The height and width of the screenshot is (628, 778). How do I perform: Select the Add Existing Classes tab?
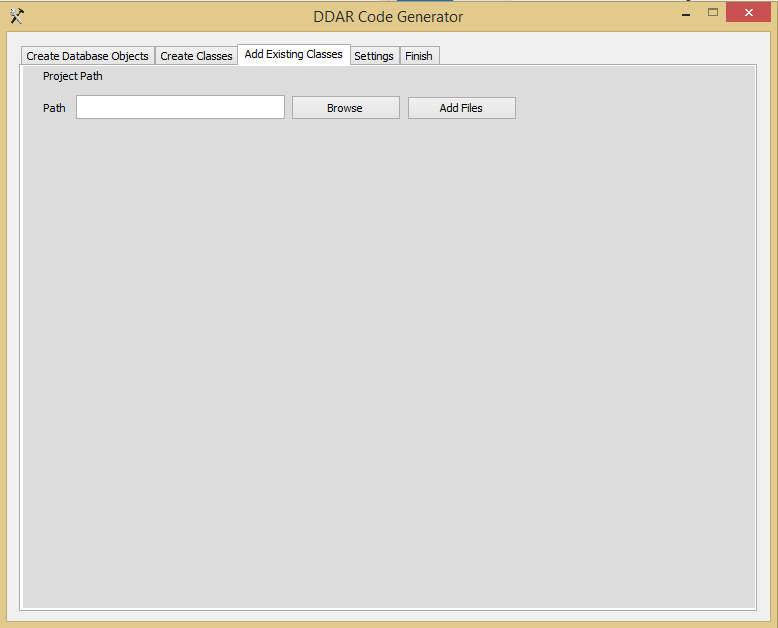point(293,55)
